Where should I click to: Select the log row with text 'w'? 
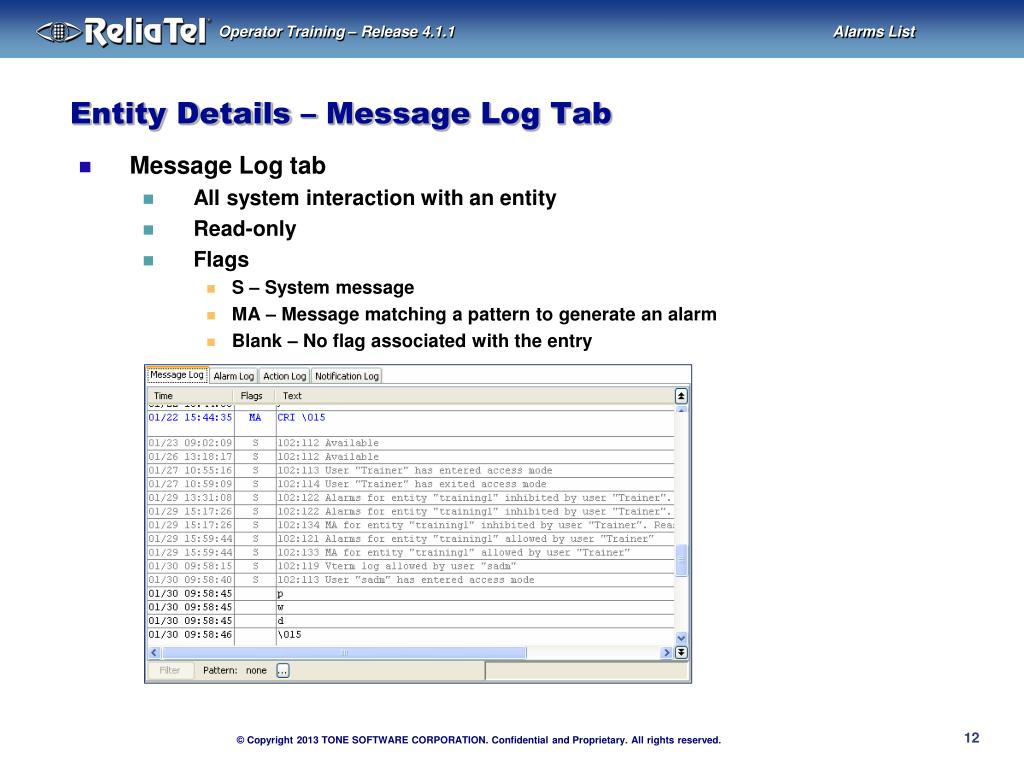[410, 607]
